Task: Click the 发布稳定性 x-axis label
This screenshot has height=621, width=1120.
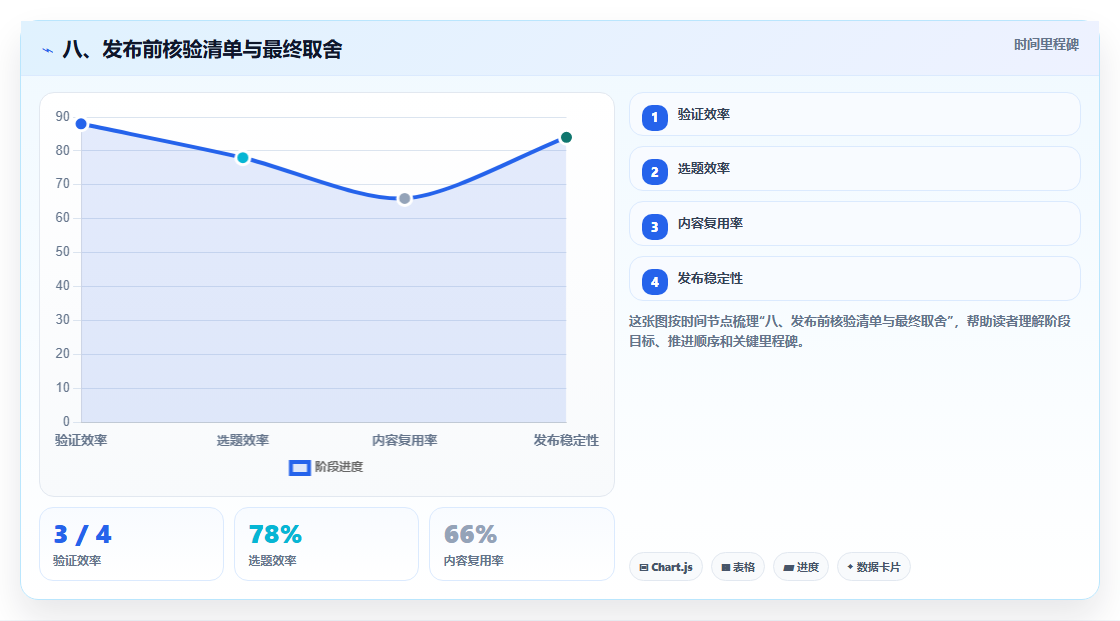Action: (x=566, y=440)
